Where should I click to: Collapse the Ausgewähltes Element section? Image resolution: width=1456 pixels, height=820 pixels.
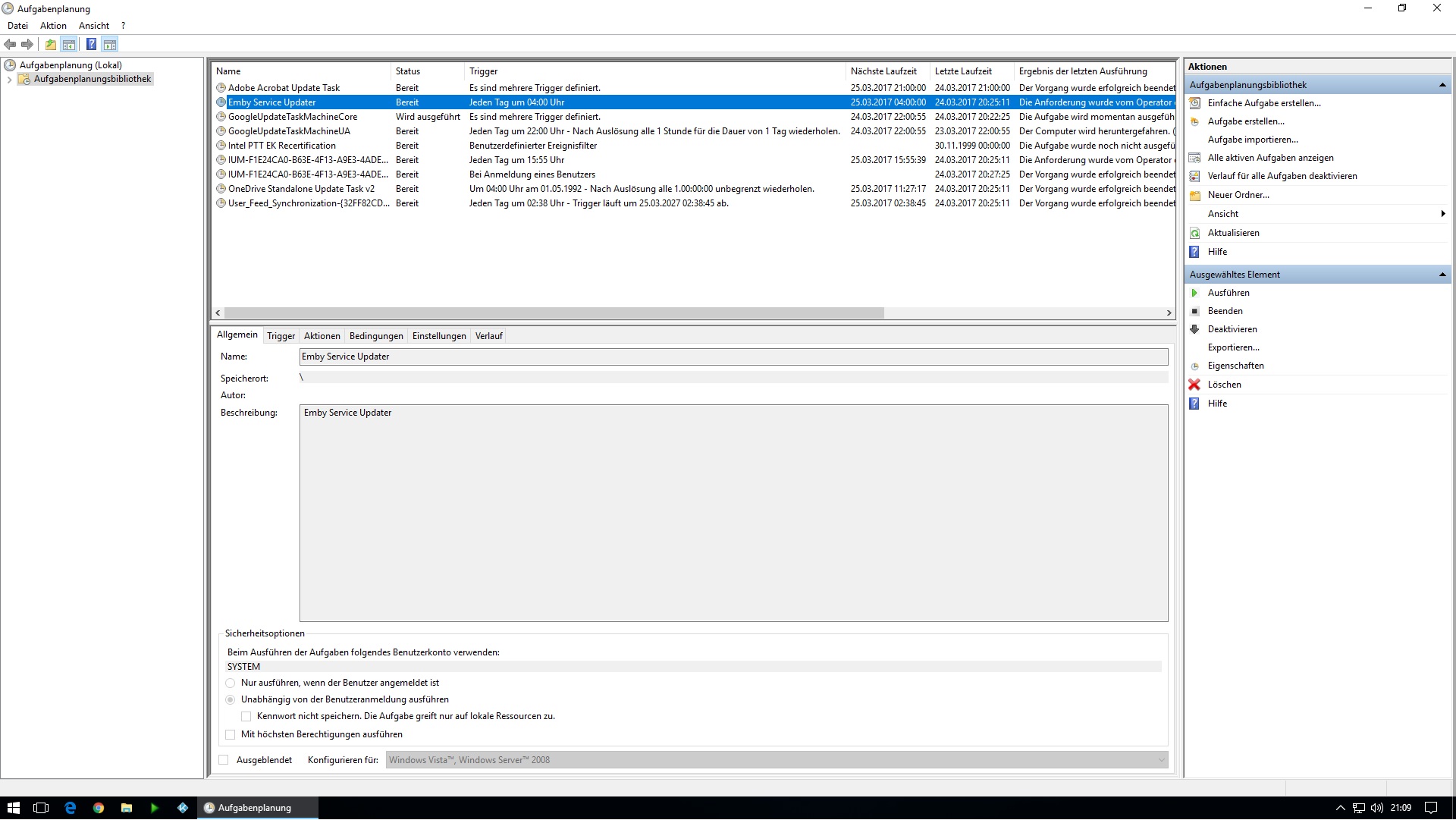point(1442,275)
